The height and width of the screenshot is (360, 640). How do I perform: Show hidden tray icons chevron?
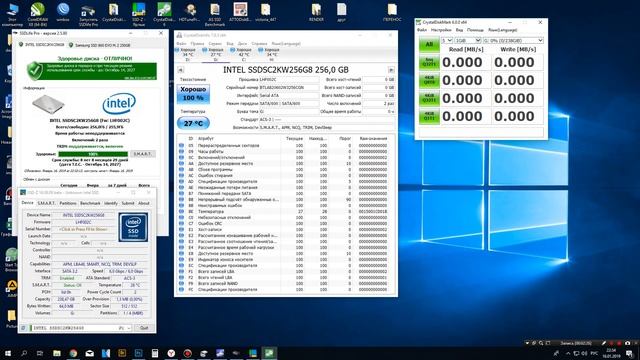pos(568,353)
